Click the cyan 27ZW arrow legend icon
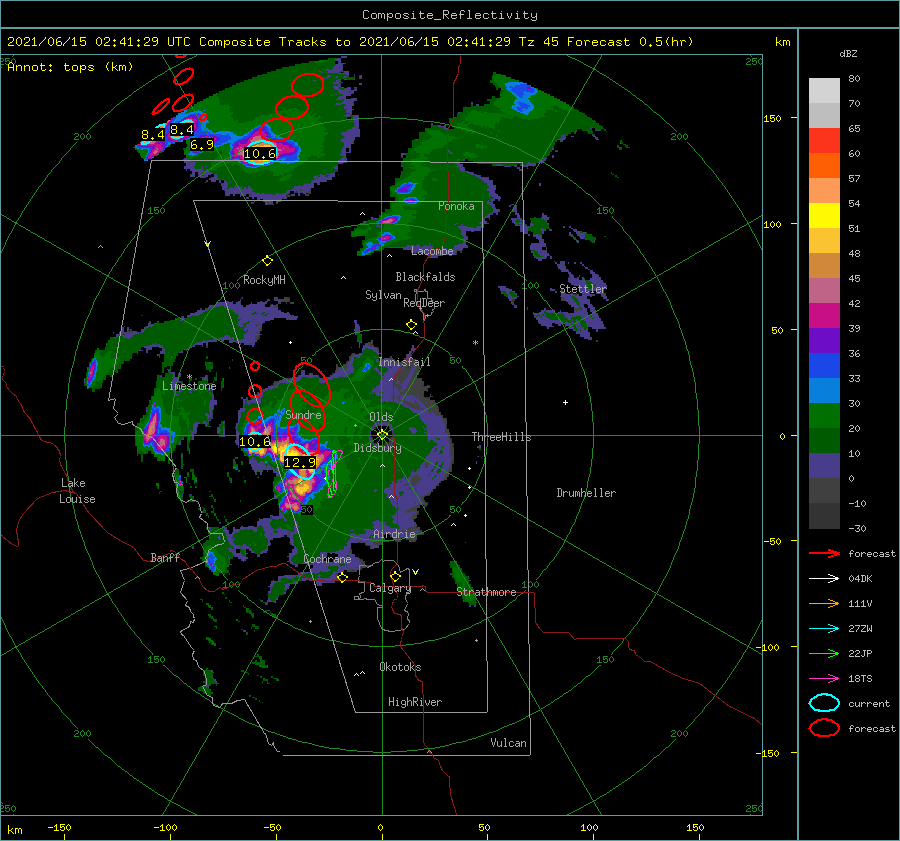Screen dimensions: 900x841 click(x=824, y=629)
